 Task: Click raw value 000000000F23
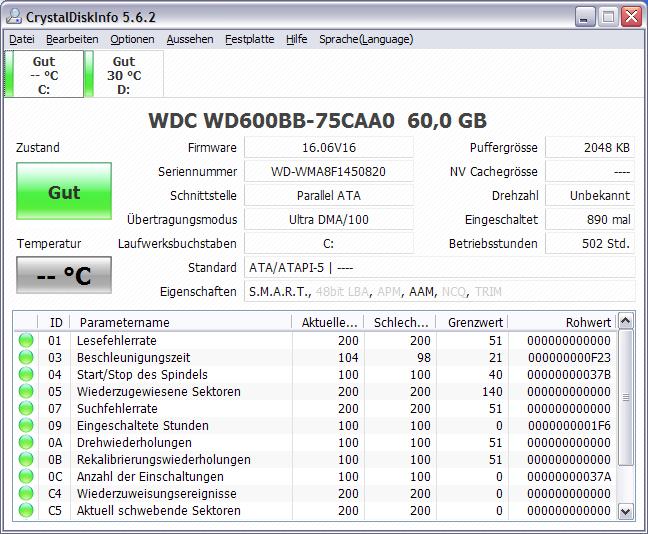tap(569, 358)
